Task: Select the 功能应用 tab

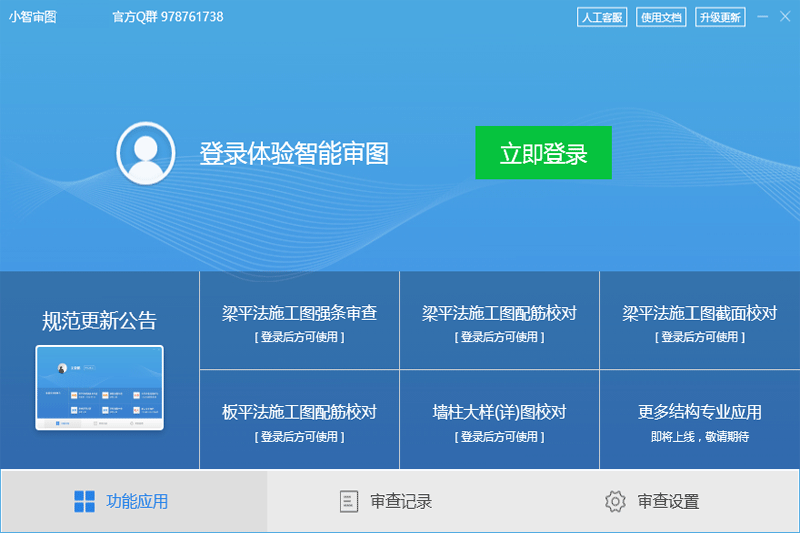Action: (134, 501)
